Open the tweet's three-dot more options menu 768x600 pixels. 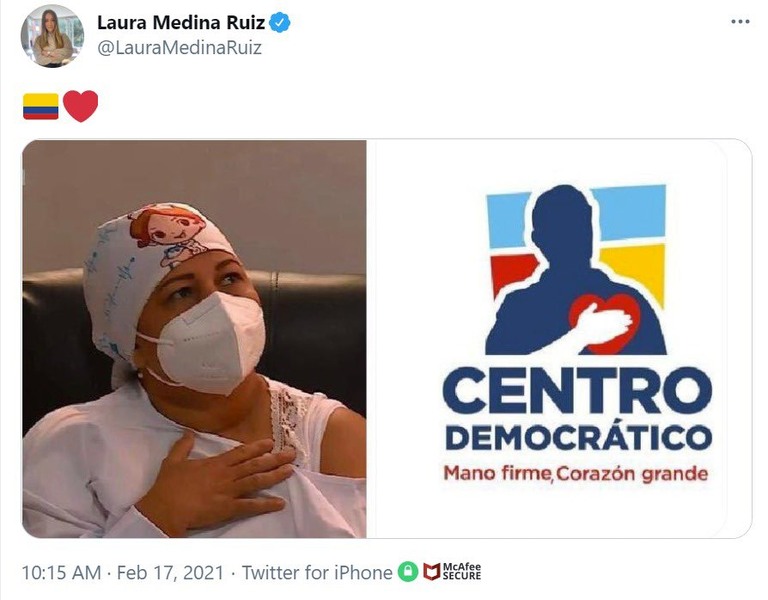click(740, 22)
